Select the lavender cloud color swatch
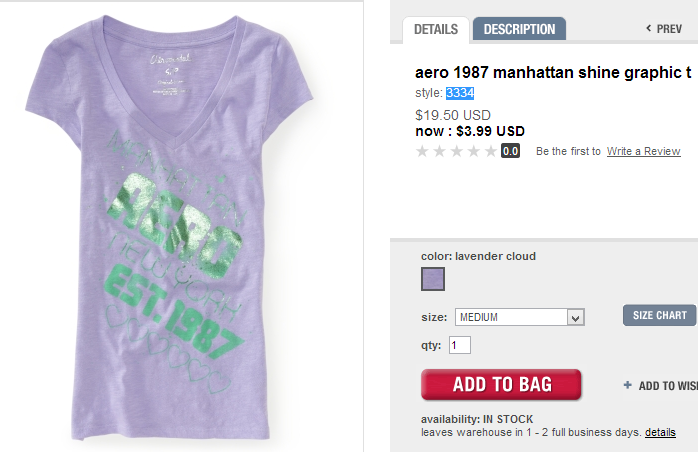Viewport: 698px width, 452px height. (x=433, y=279)
